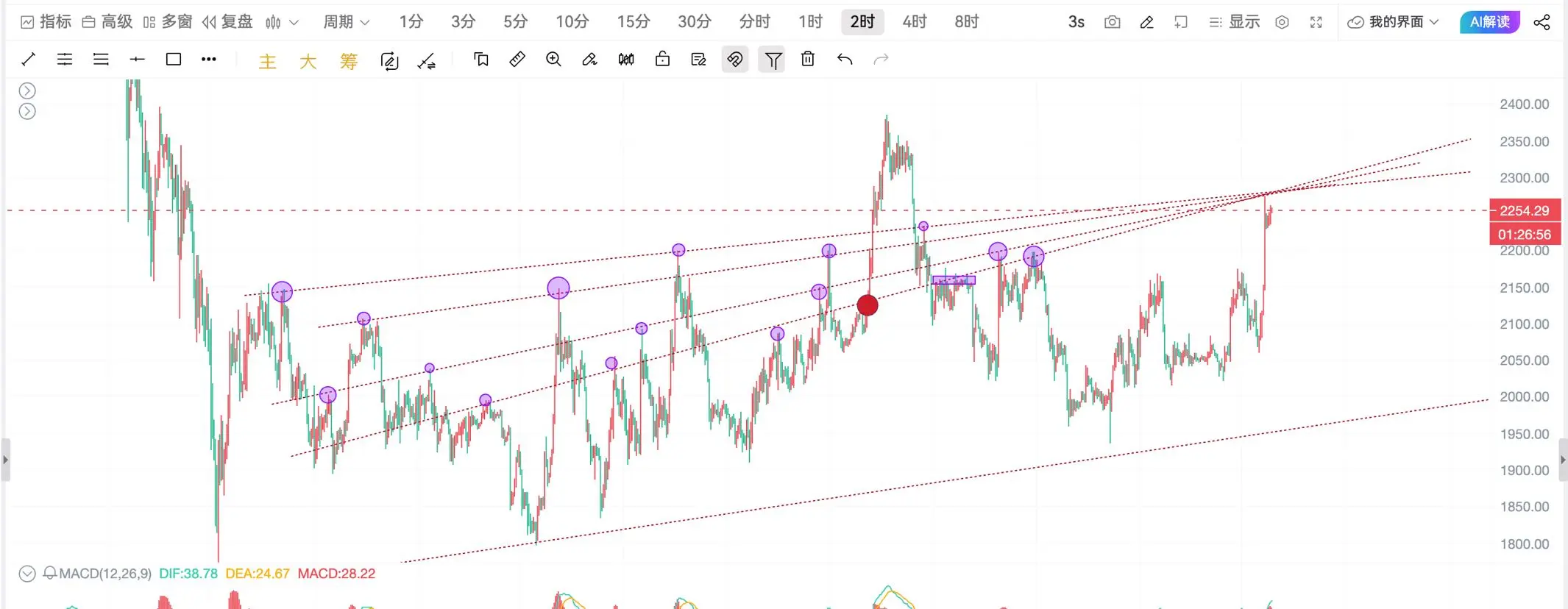Screen dimensions: 1568x609
Task: Open the candlestick chart type dropdown
Action: tap(282, 22)
